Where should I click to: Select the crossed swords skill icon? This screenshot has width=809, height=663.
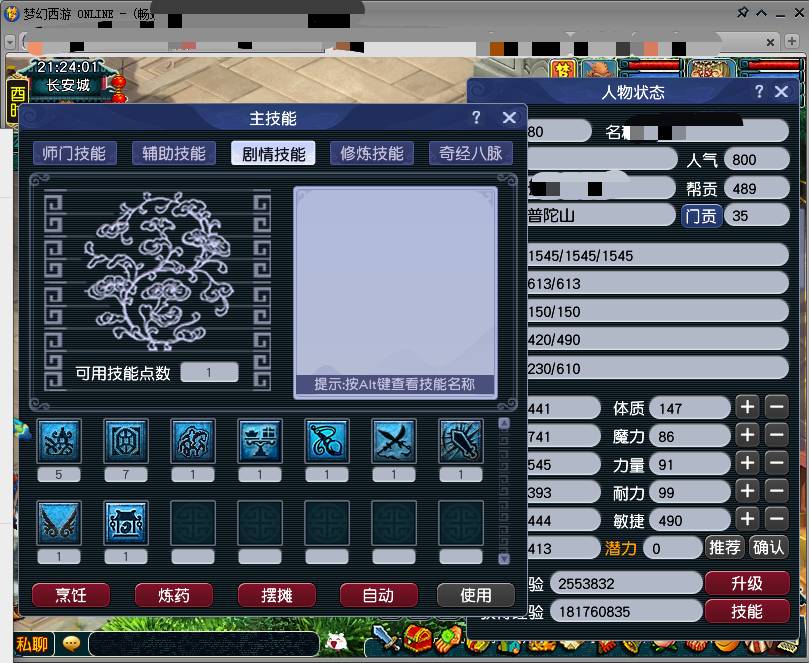pyautogui.click(x=394, y=441)
